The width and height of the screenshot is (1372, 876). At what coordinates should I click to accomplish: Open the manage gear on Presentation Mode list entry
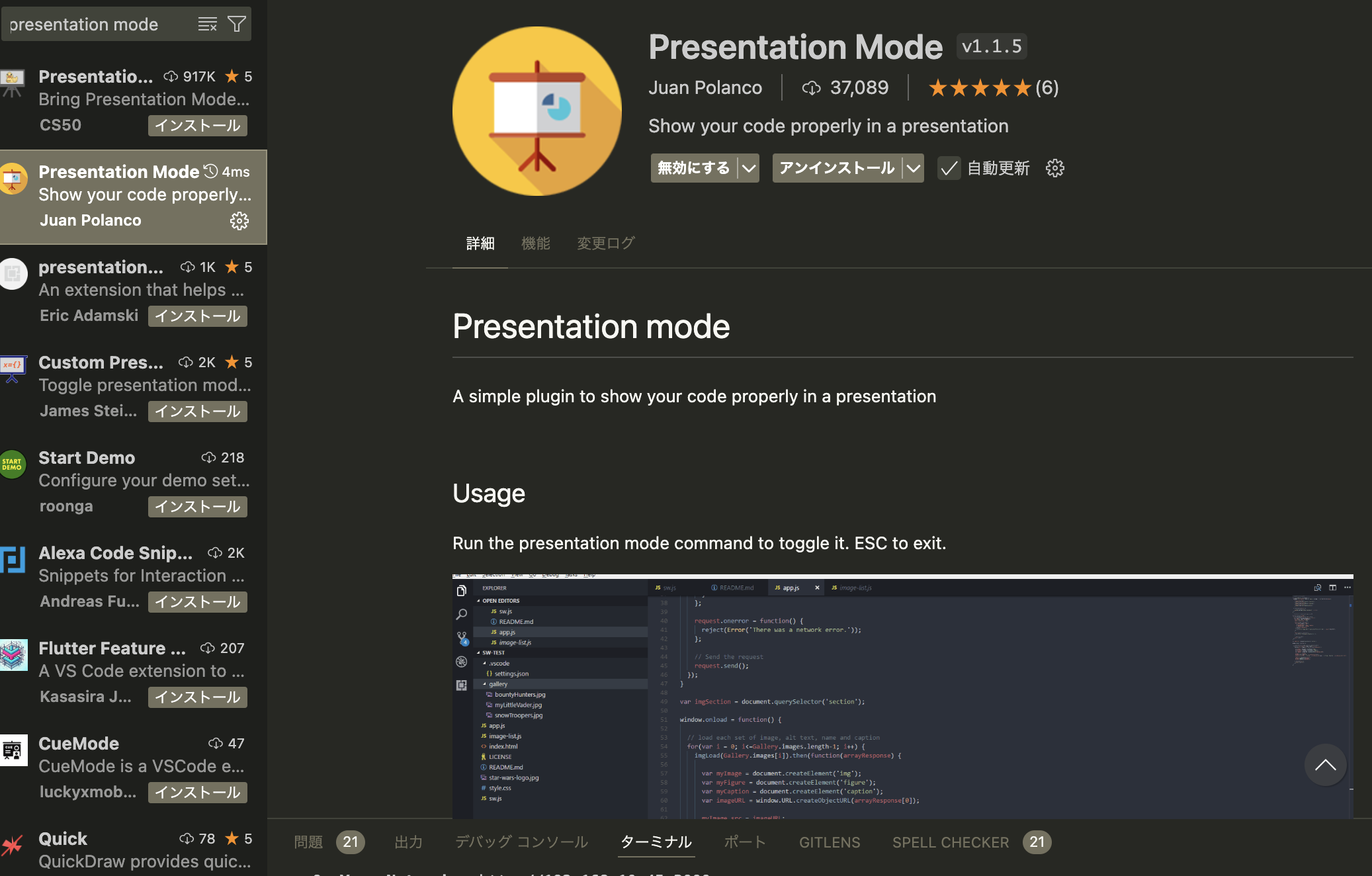pos(239,221)
